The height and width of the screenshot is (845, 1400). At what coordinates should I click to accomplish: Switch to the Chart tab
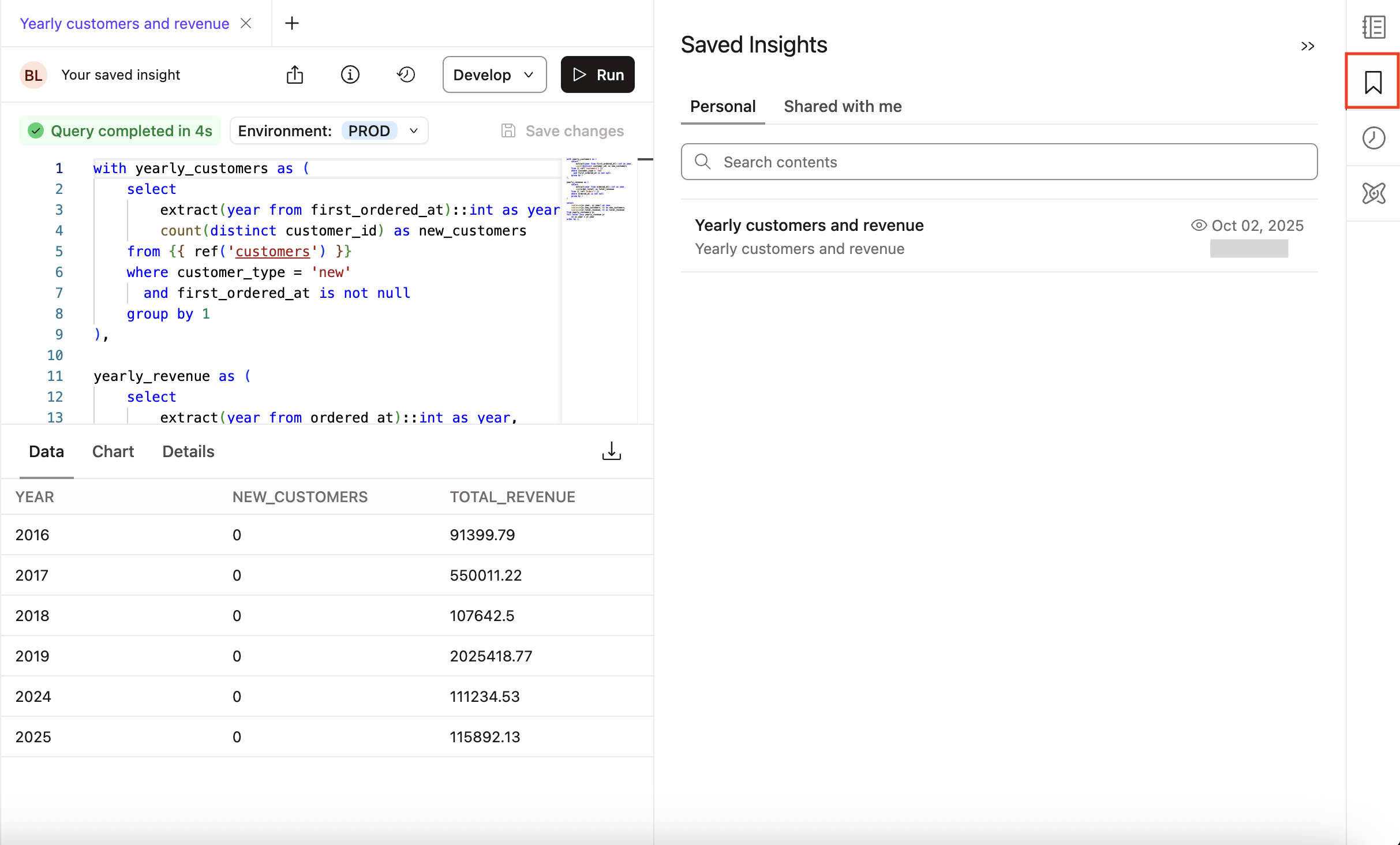(x=113, y=451)
